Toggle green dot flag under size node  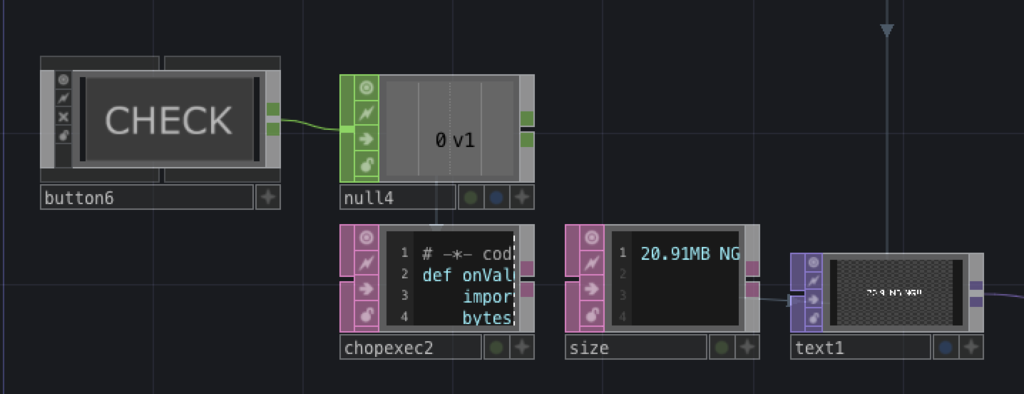(722, 347)
